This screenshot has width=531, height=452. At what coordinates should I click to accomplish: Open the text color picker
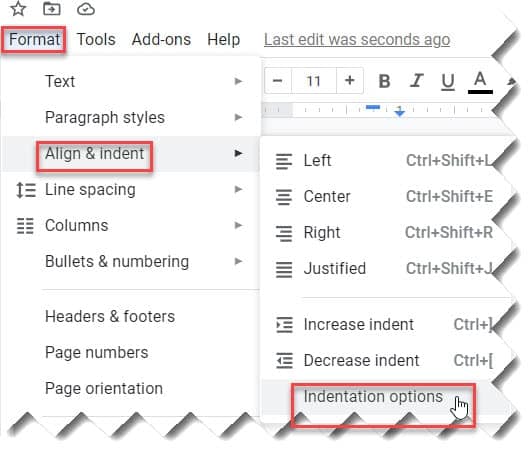pos(480,82)
